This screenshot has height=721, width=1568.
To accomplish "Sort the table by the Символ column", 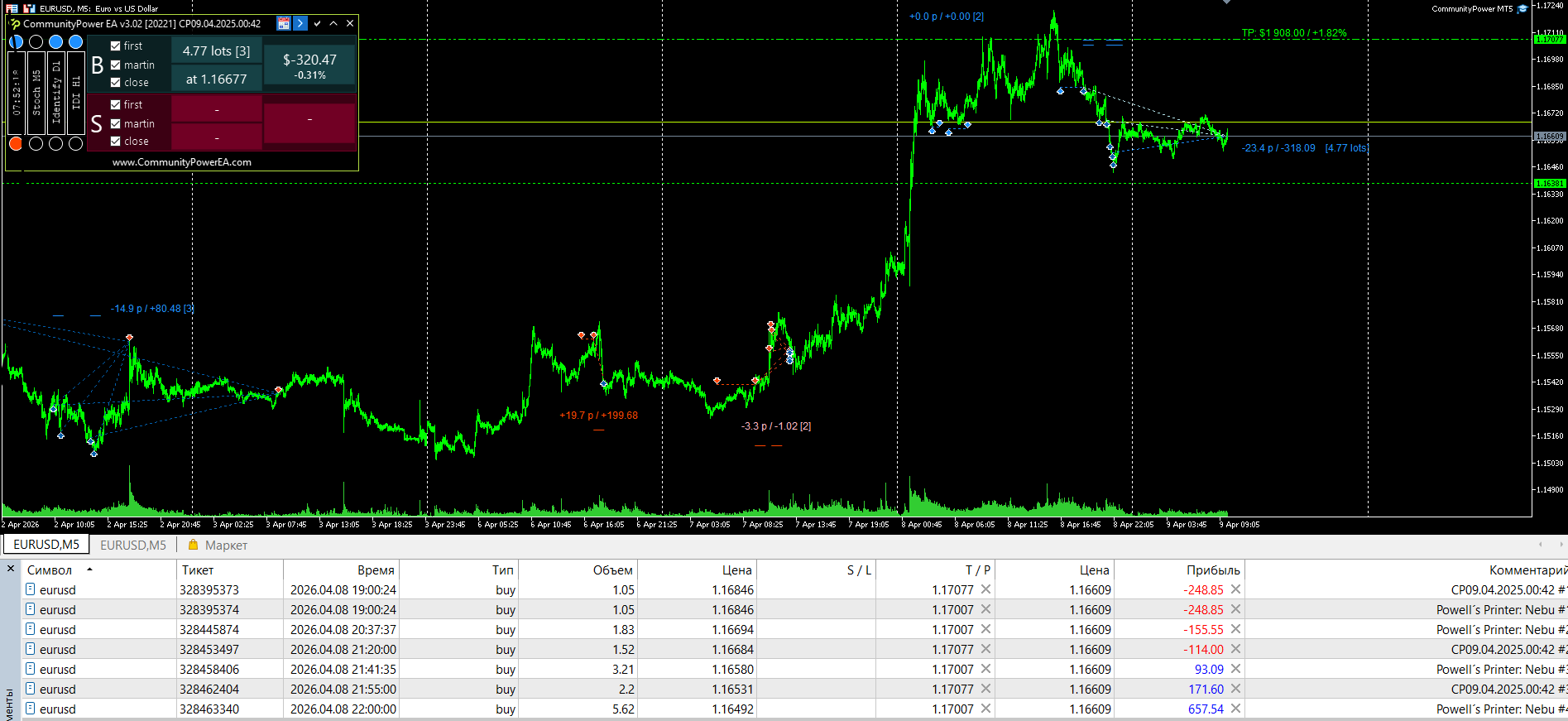I will (x=50, y=570).
